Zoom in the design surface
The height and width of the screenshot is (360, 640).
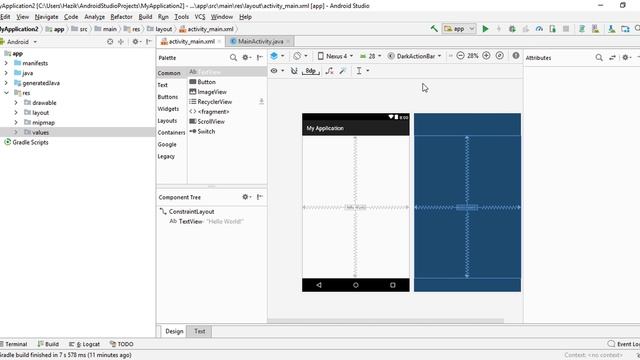pos(486,56)
